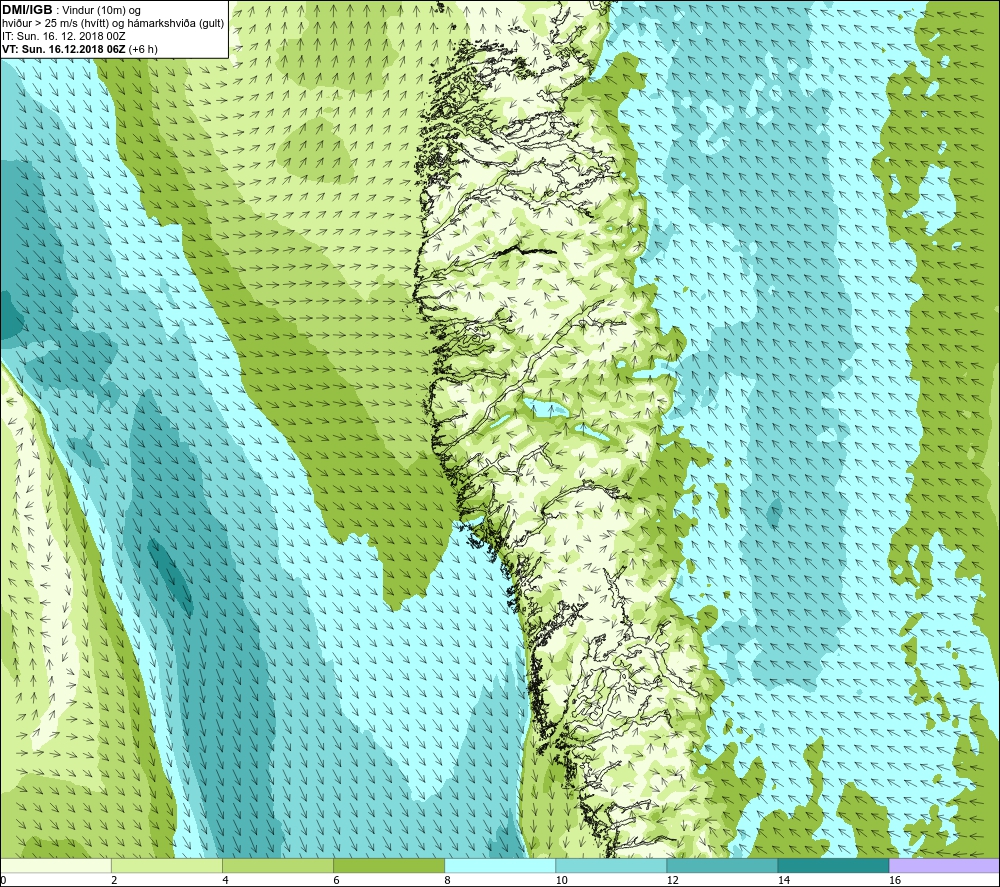The width and height of the screenshot is (1000, 887).
Task: Click the legend value '12'
Action: (672, 881)
